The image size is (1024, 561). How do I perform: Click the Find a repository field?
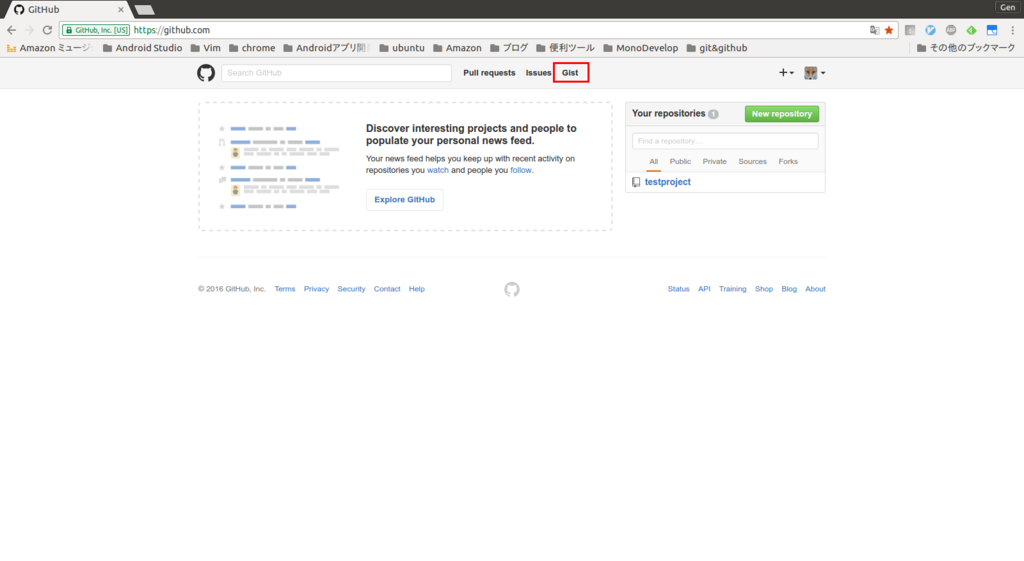(x=725, y=141)
